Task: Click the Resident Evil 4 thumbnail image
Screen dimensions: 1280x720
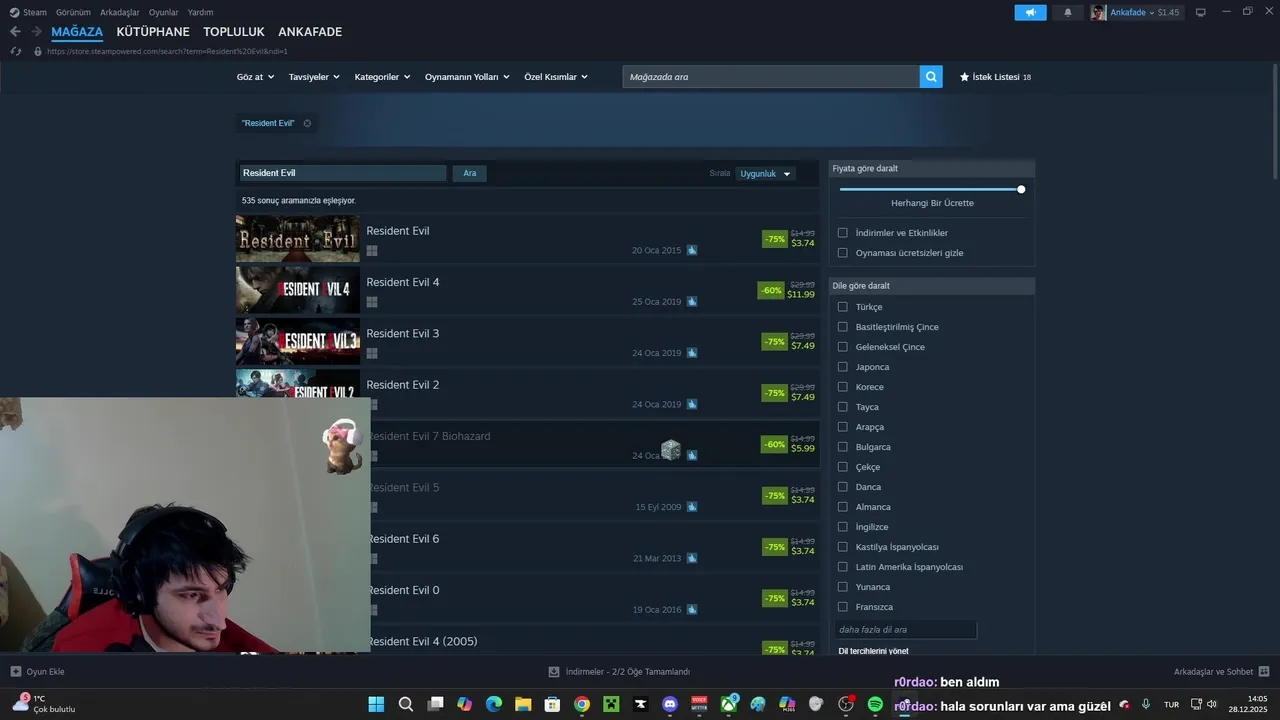Action: click(298, 290)
